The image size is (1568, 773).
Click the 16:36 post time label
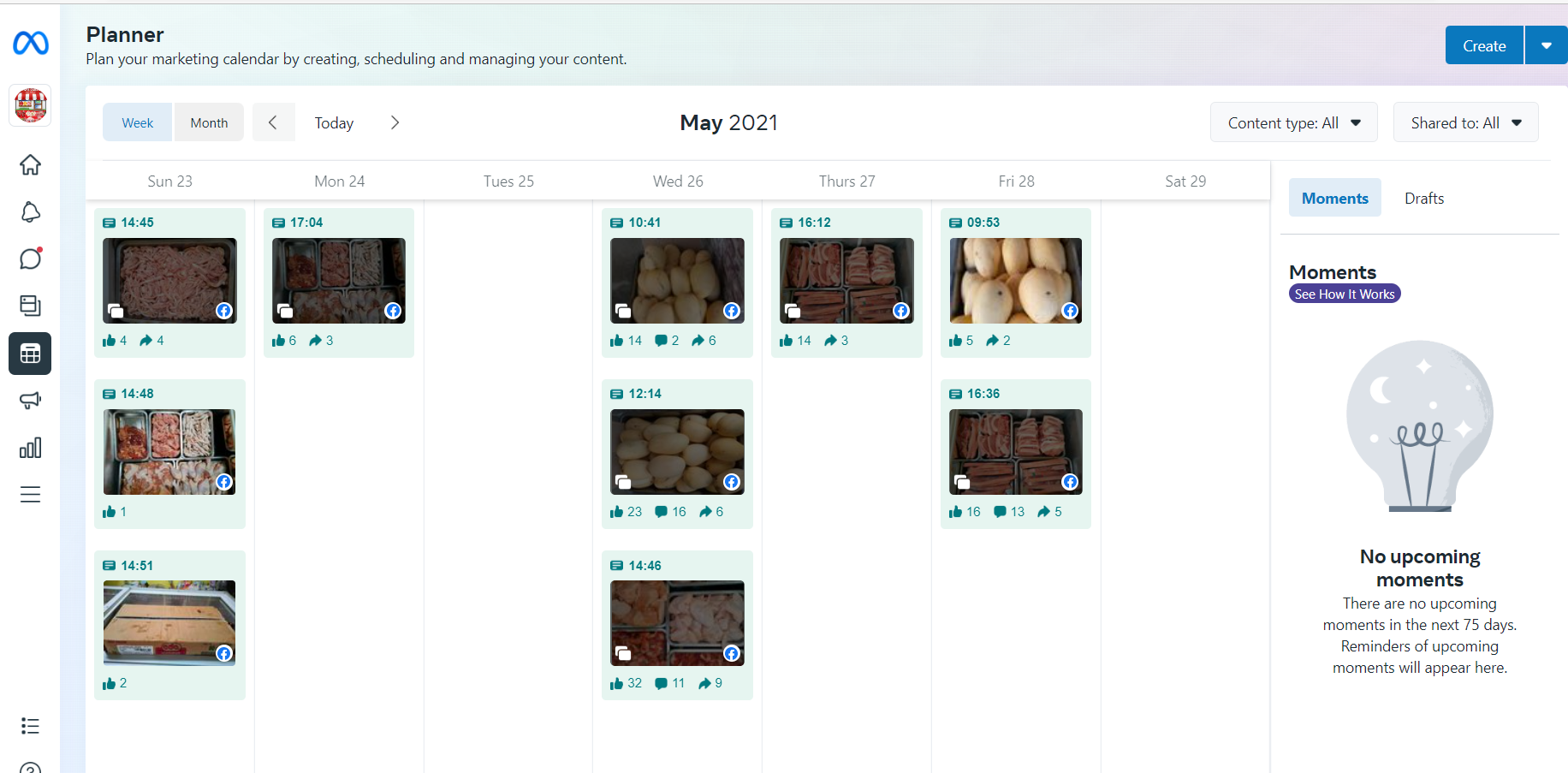(x=983, y=394)
